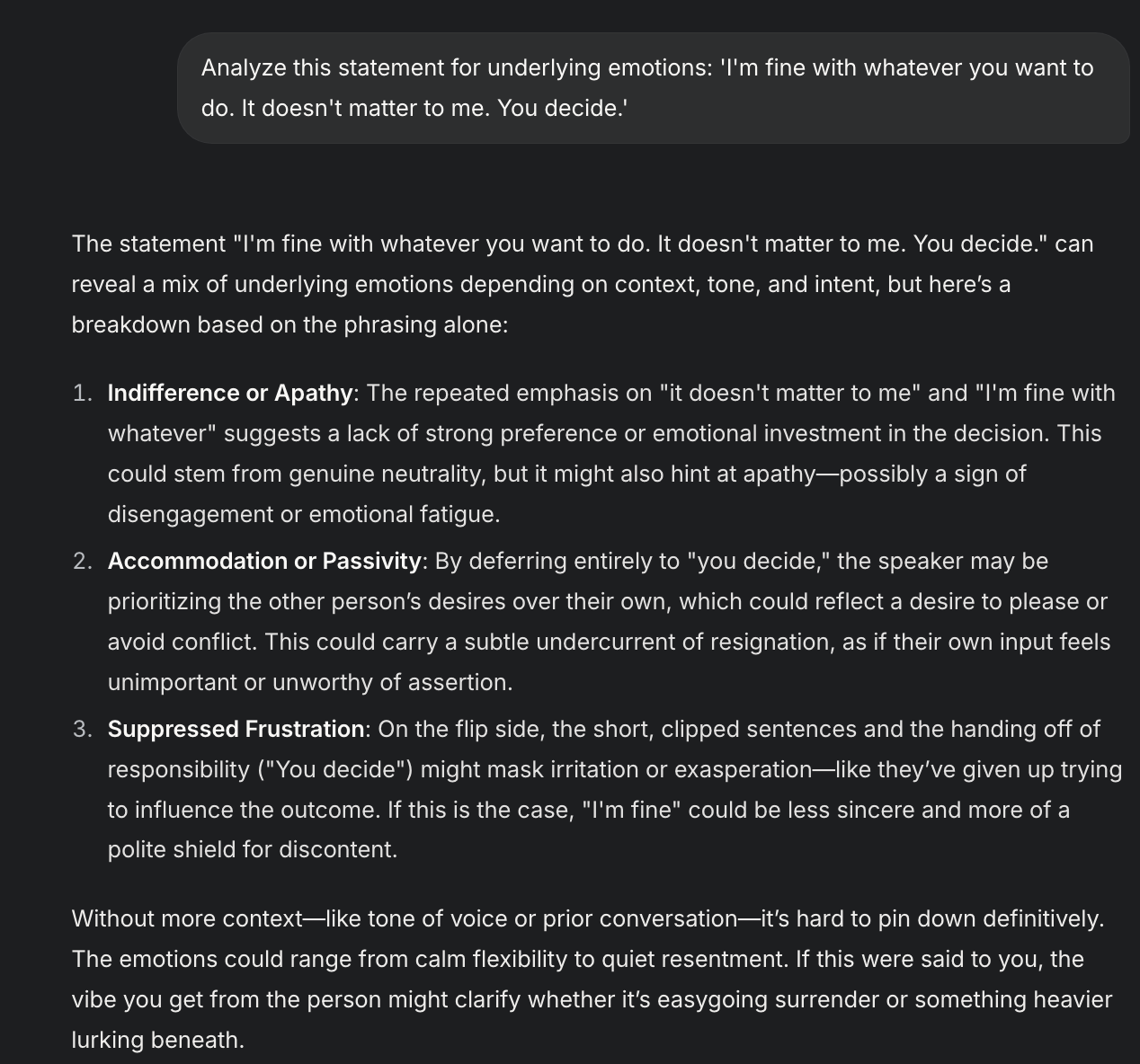Click "breakdown based on the phrasing alone:" line
The height and width of the screenshot is (1064, 1140).
[x=289, y=325]
